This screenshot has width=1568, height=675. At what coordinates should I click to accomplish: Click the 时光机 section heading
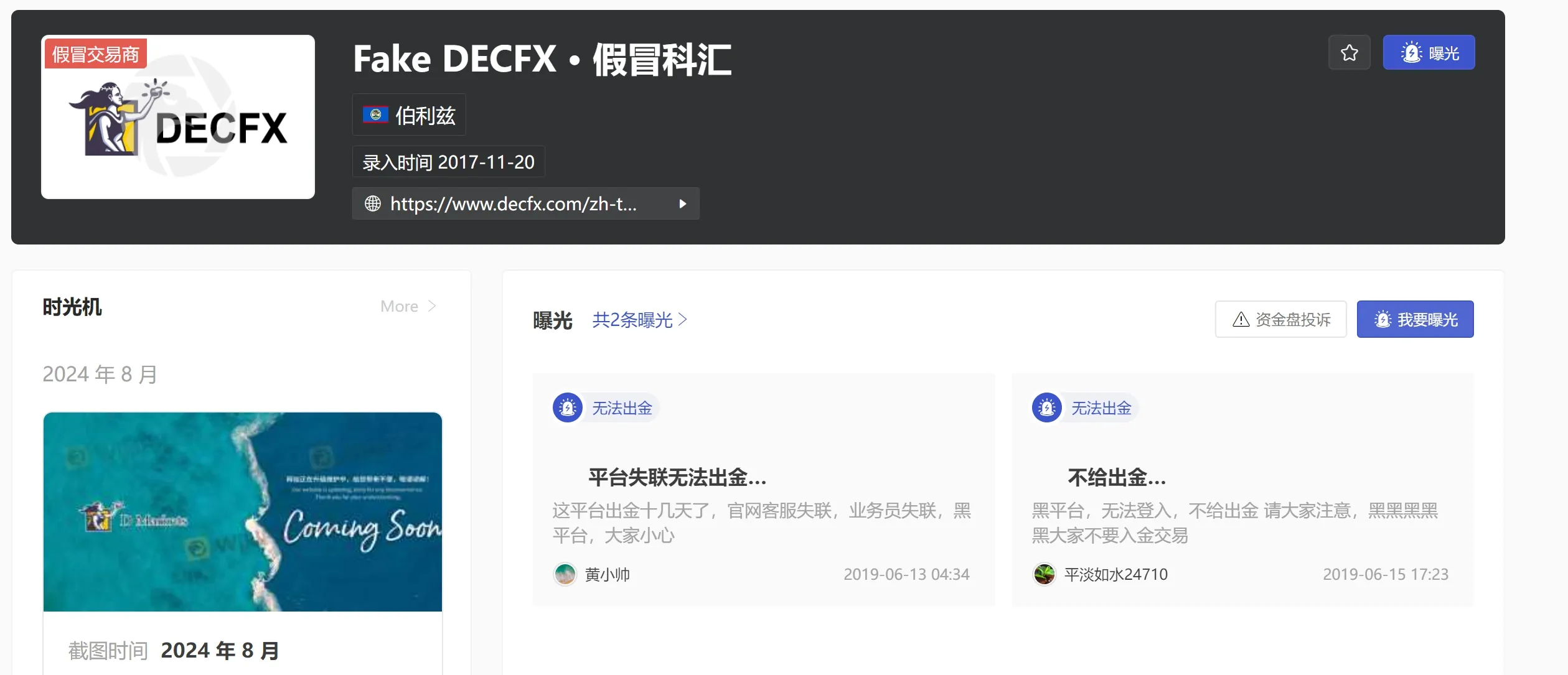pyautogui.click(x=72, y=307)
